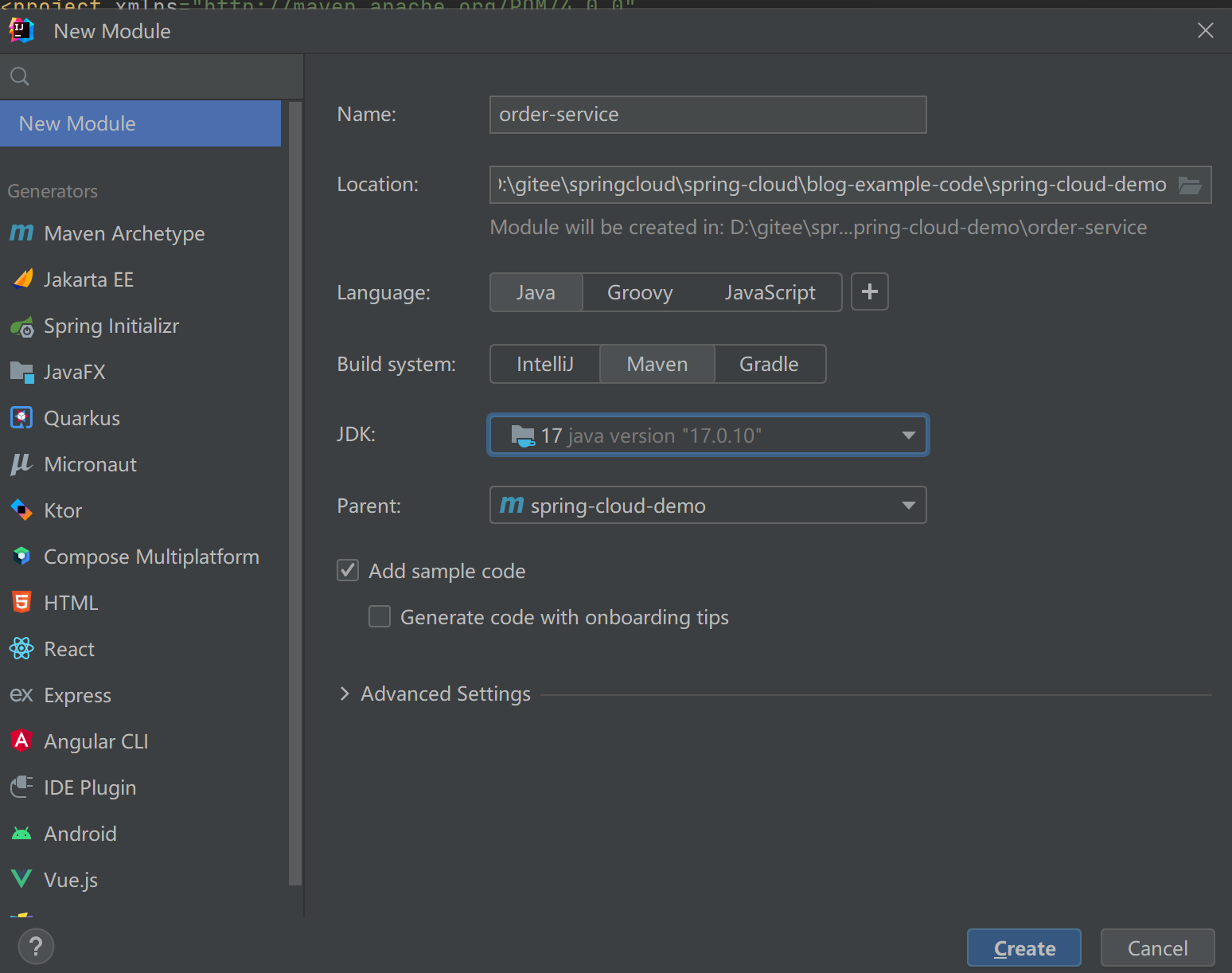Viewport: 1232px width, 973px height.
Task: Click the Cancel button
Action: click(1158, 948)
